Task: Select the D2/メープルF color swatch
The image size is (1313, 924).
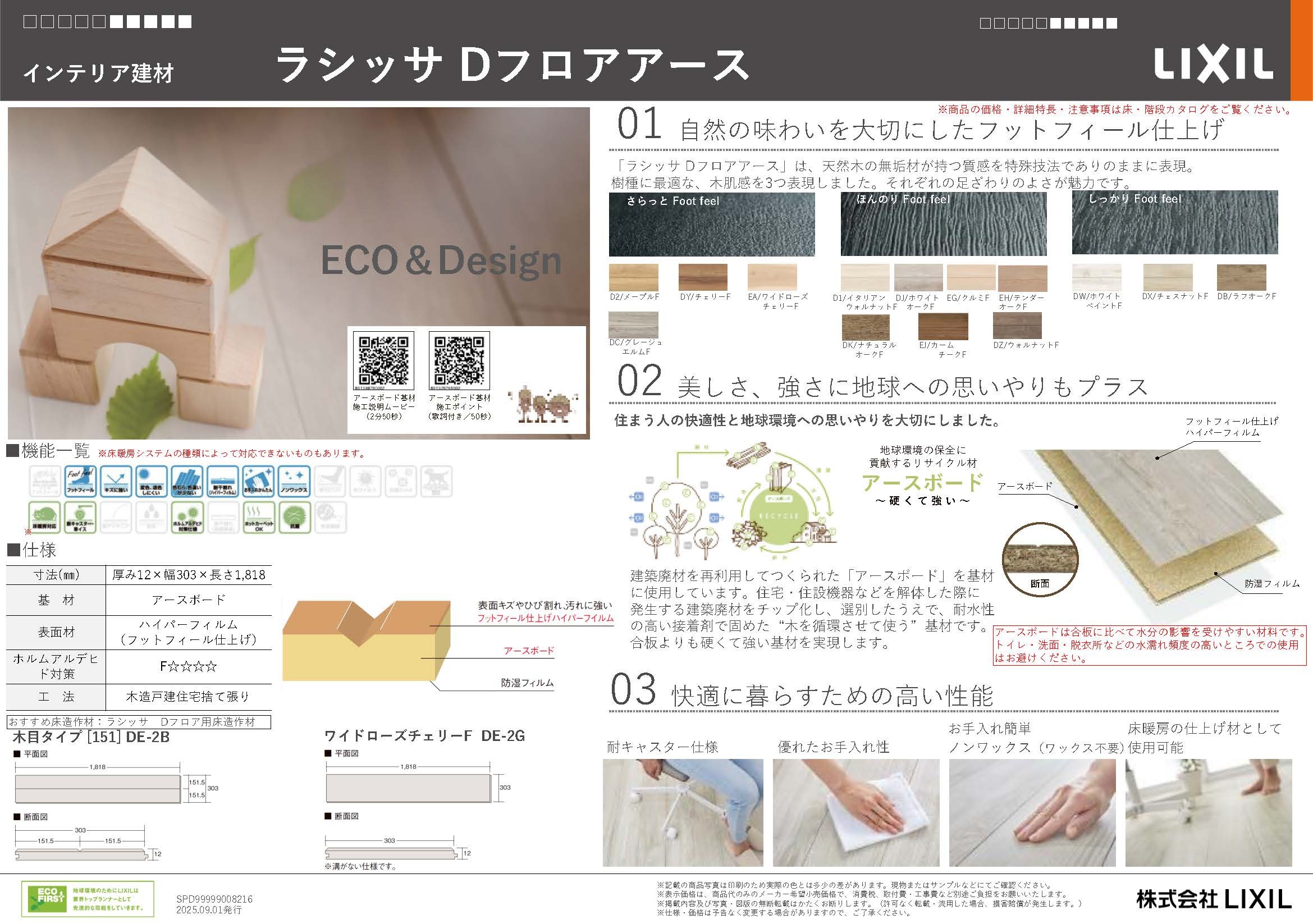Action: [x=633, y=278]
